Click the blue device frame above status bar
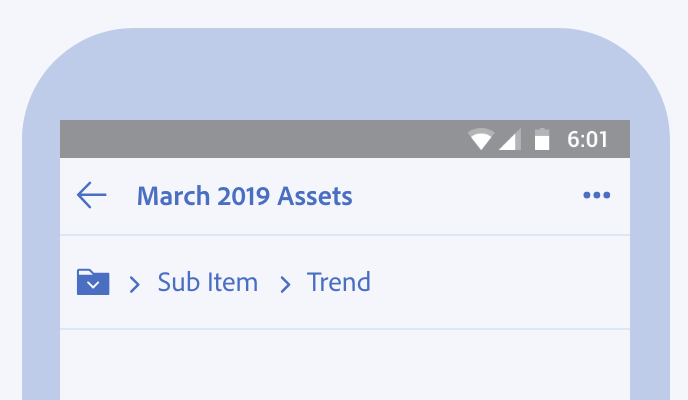Viewport: 688px width, 400px height. click(344, 75)
